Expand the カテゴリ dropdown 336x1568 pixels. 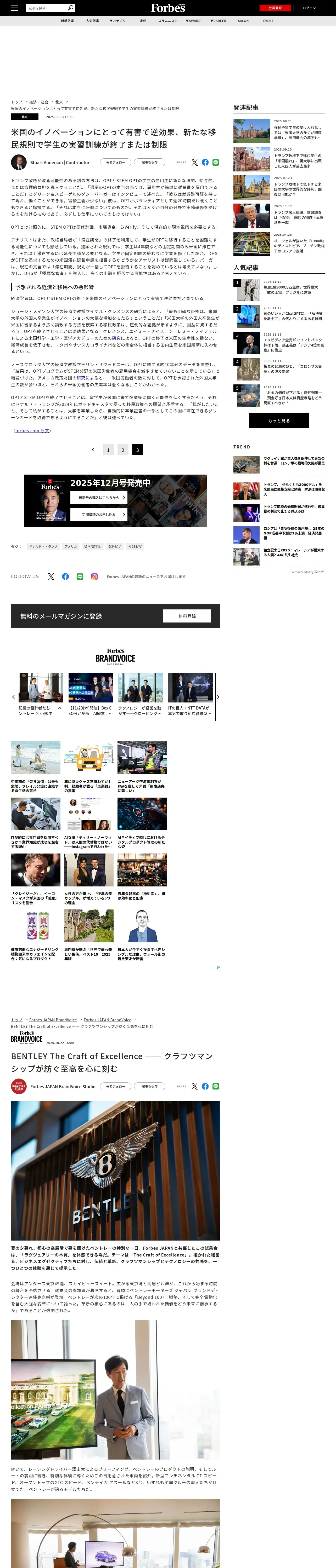tap(118, 21)
